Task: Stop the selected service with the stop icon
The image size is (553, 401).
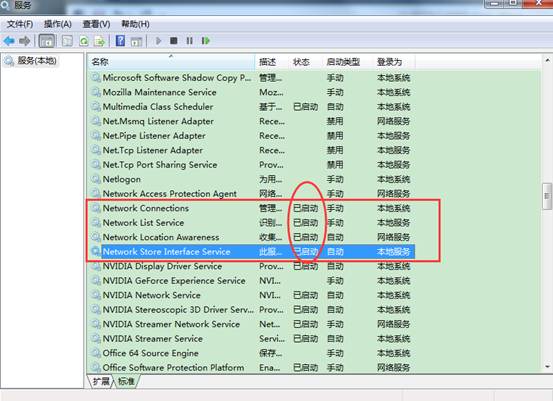Action: 174,41
